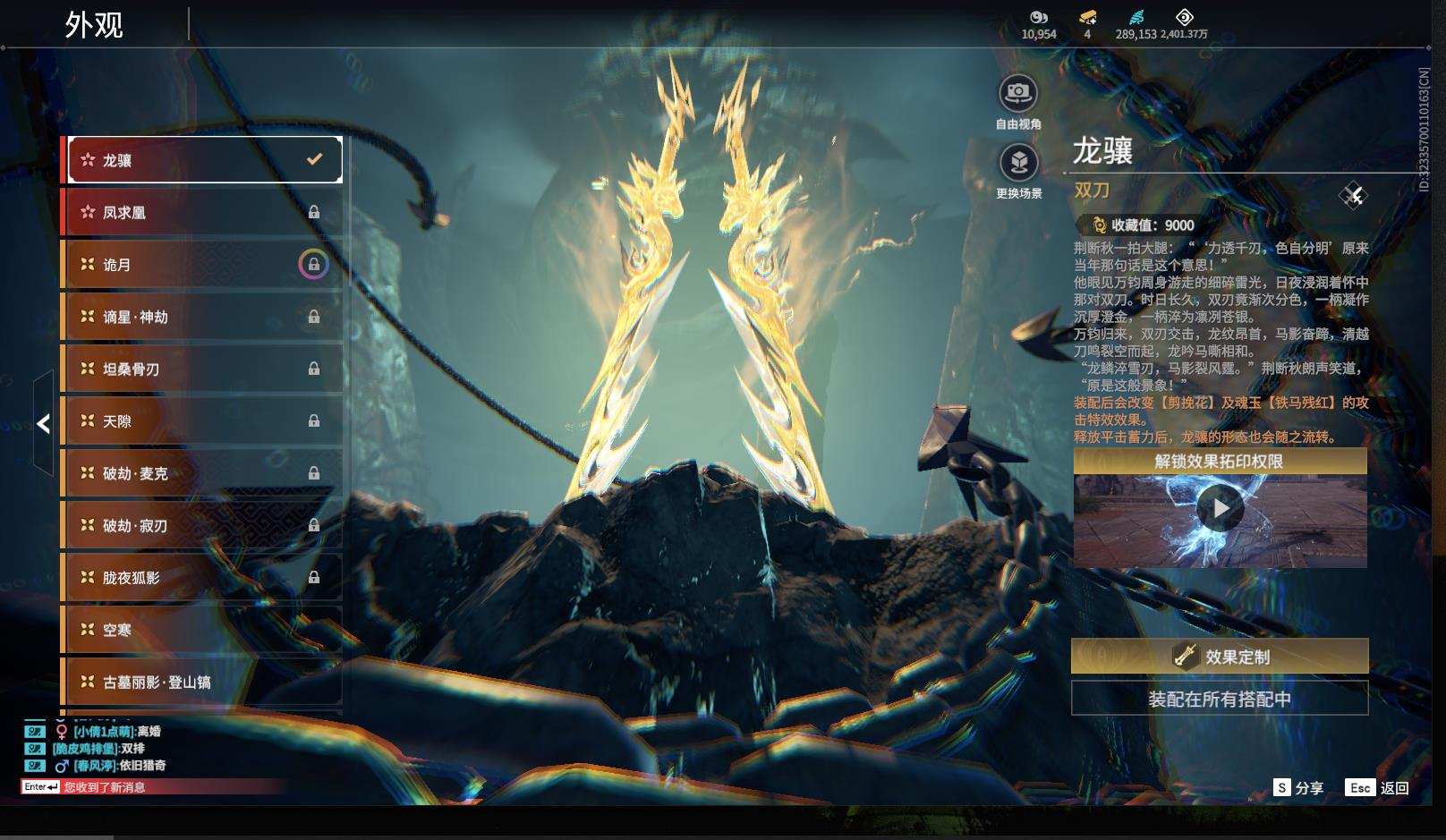
Task: Click the star rarity icon beside 龙骧
Action: [88, 160]
